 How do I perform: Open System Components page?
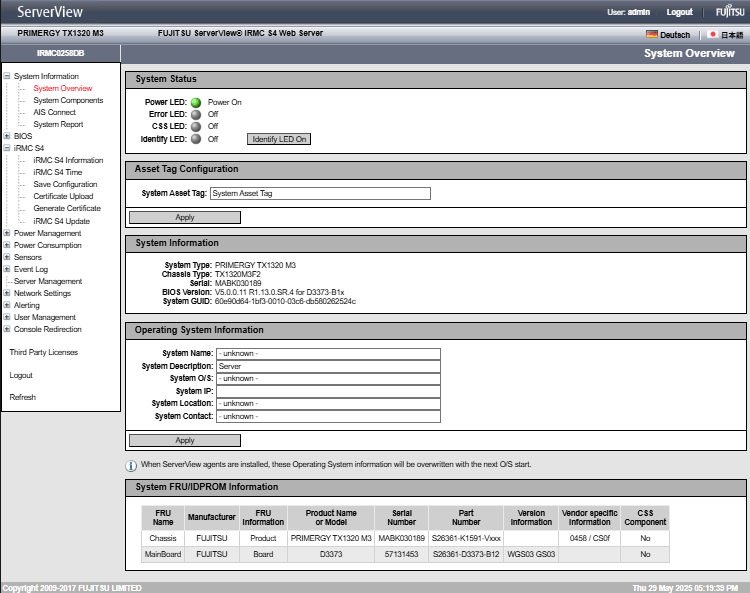[68, 100]
